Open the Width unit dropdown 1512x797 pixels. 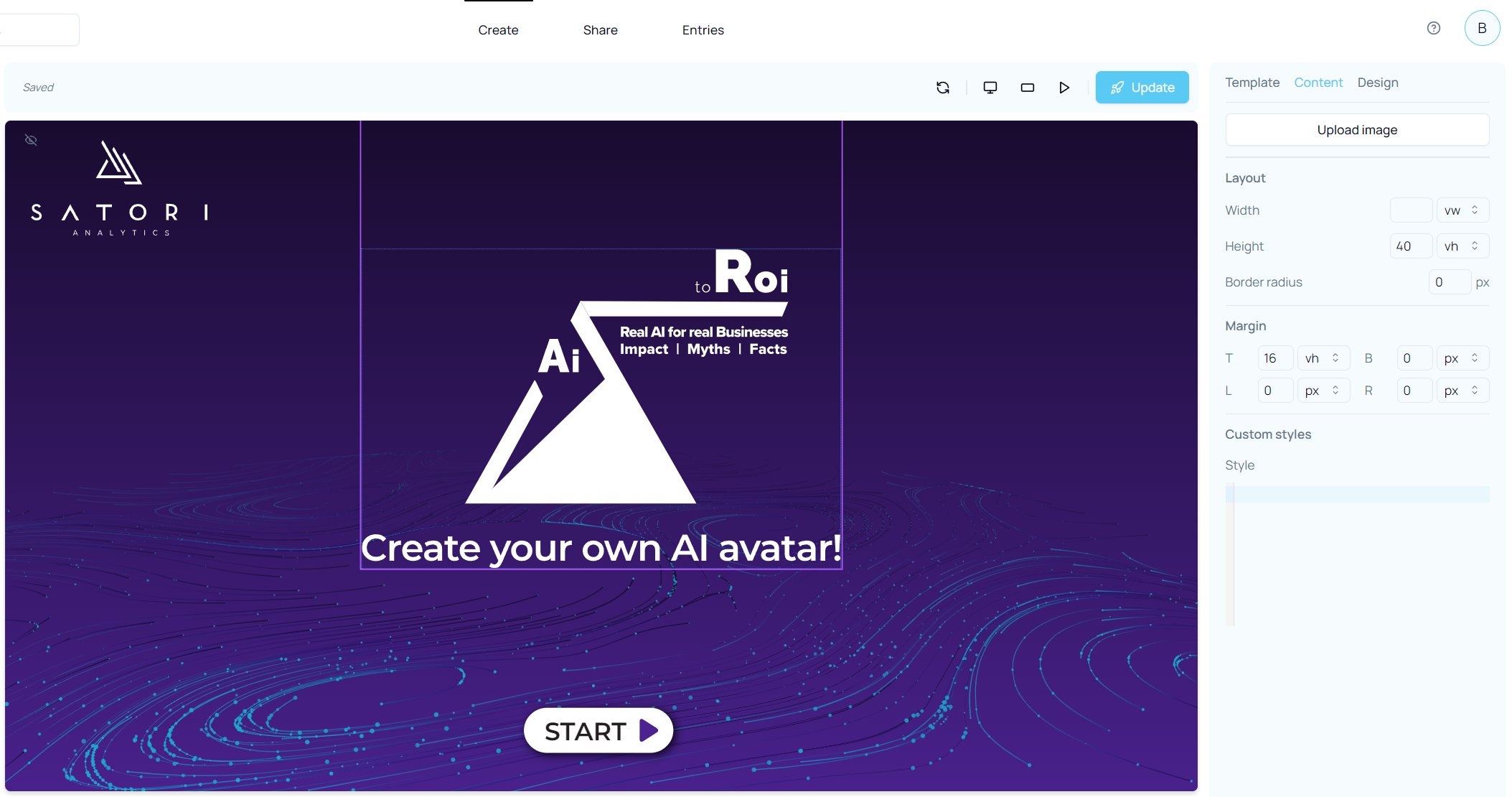click(1462, 210)
